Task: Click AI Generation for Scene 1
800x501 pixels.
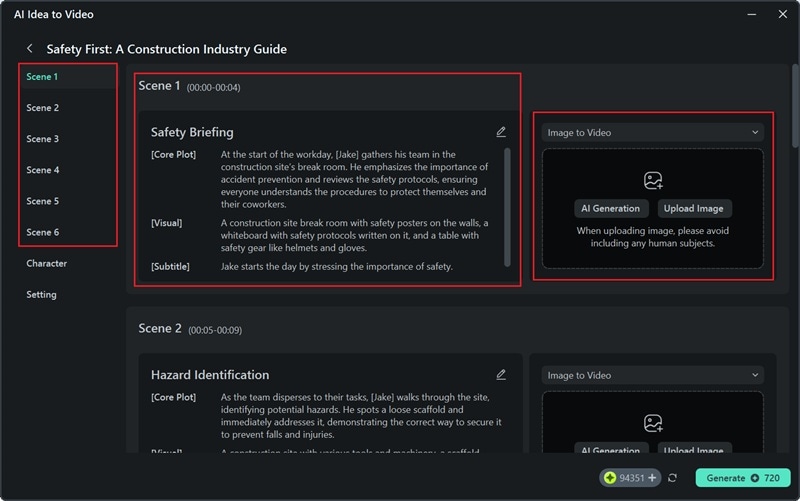Action: point(611,209)
